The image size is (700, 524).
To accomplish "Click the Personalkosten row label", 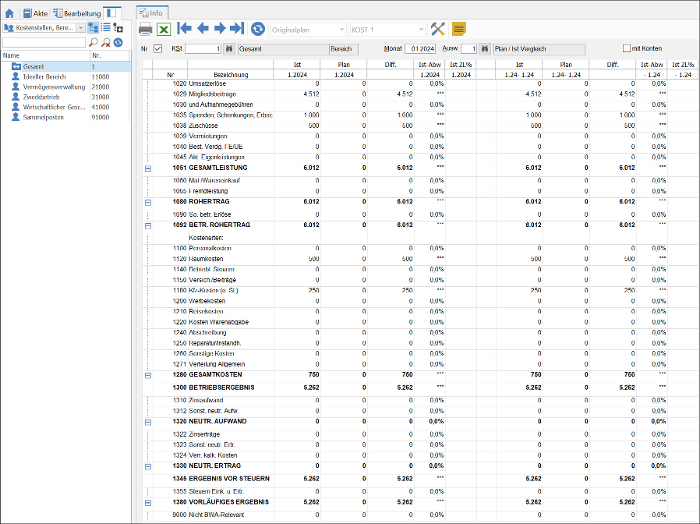I will point(210,248).
